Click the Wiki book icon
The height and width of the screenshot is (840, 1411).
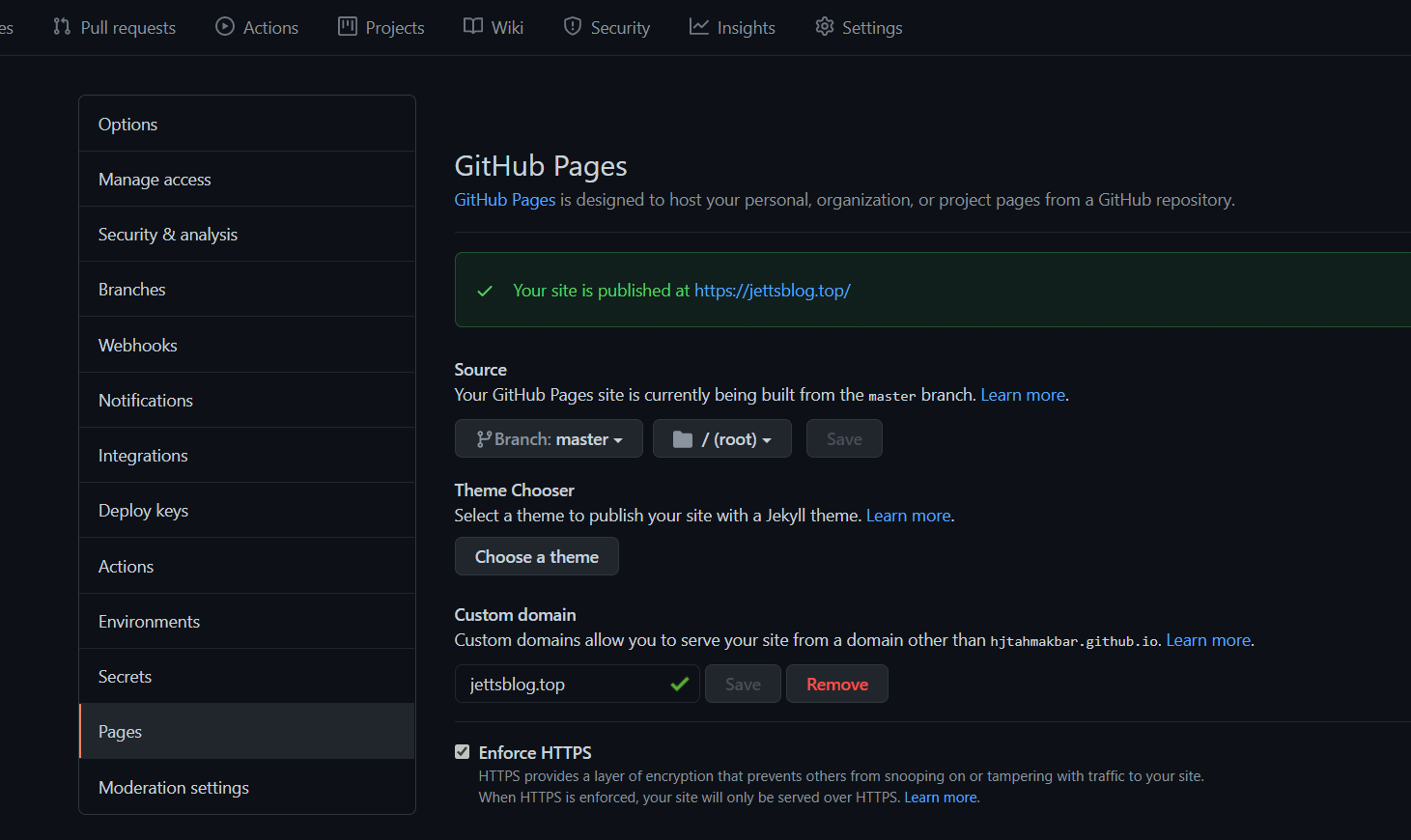tap(473, 26)
